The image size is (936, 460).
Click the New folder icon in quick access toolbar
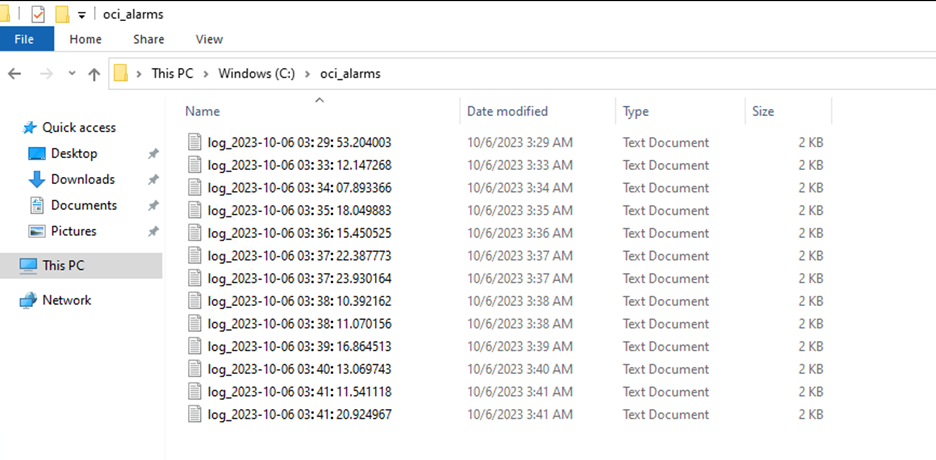[x=61, y=14]
